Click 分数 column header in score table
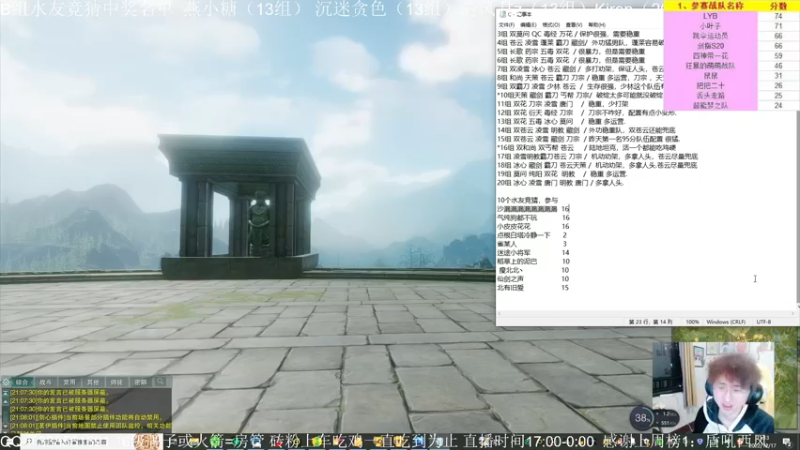 [778, 6]
